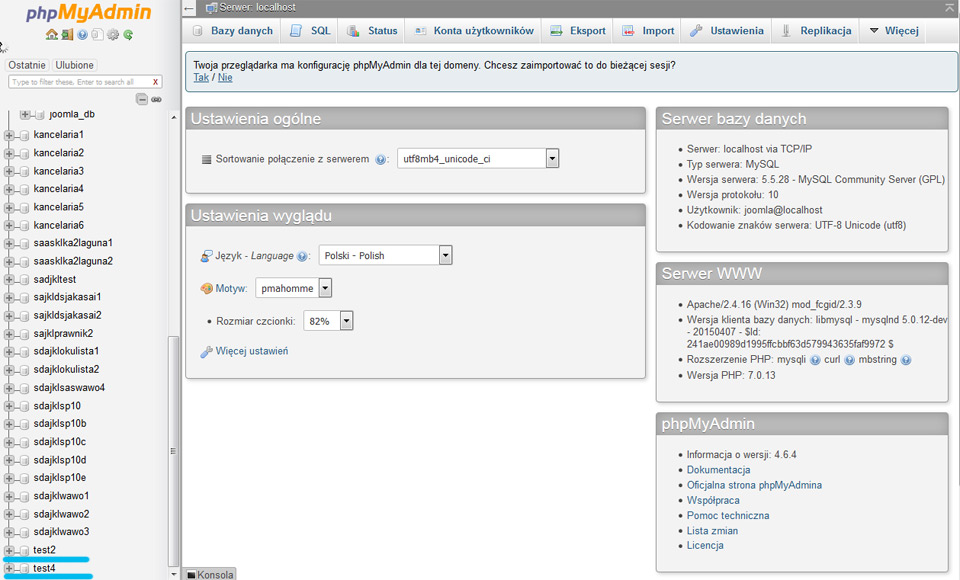Screen dimensions: 960x580
Task: Open the Więcej ustawień link
Action: [x=252, y=351]
